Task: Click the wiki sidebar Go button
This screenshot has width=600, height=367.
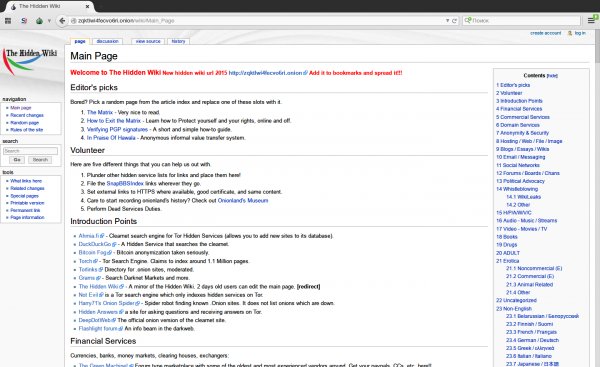Action: click(17, 160)
